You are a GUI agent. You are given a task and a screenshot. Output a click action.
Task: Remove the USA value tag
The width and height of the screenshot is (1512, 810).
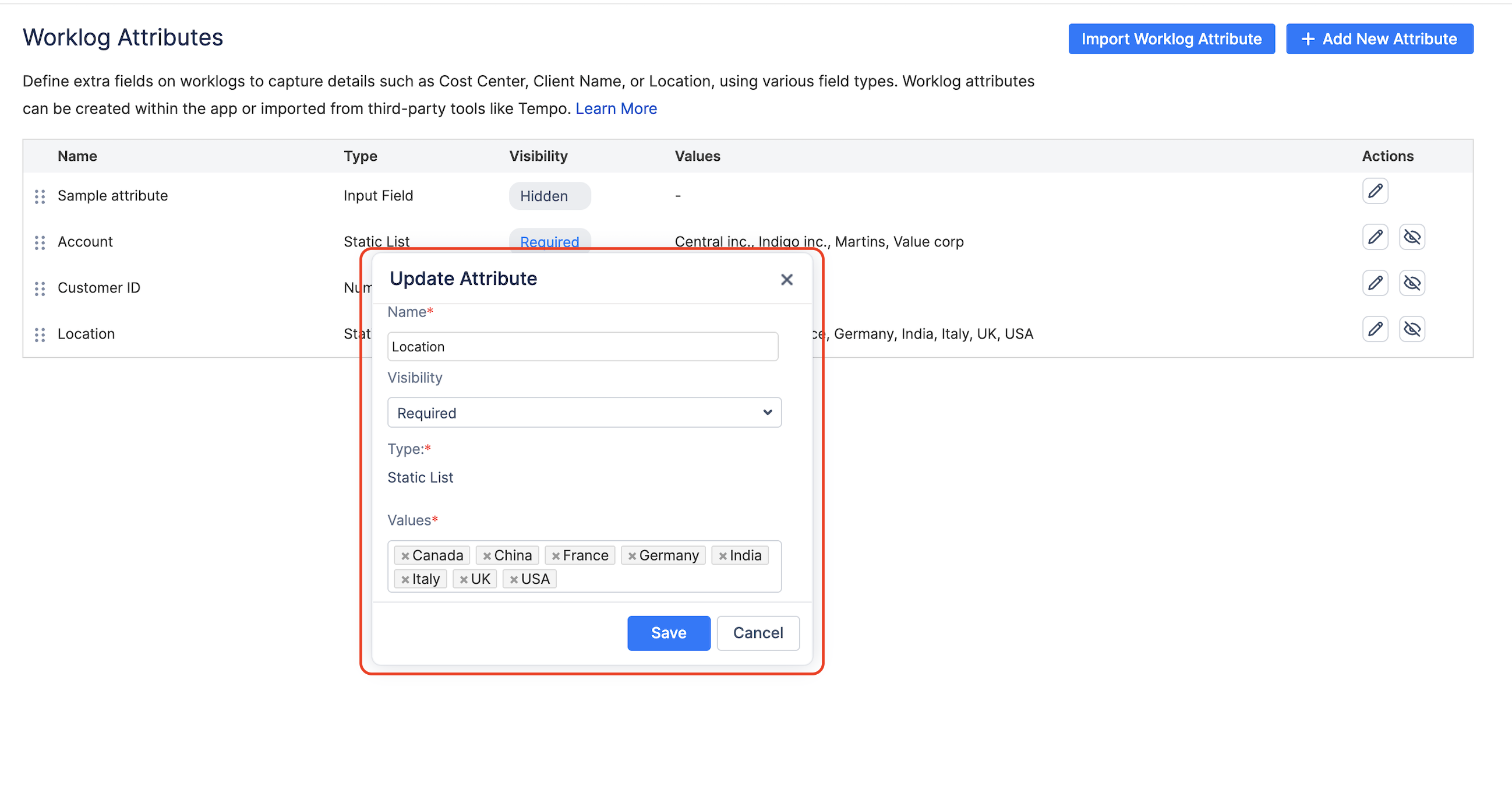pyautogui.click(x=514, y=580)
